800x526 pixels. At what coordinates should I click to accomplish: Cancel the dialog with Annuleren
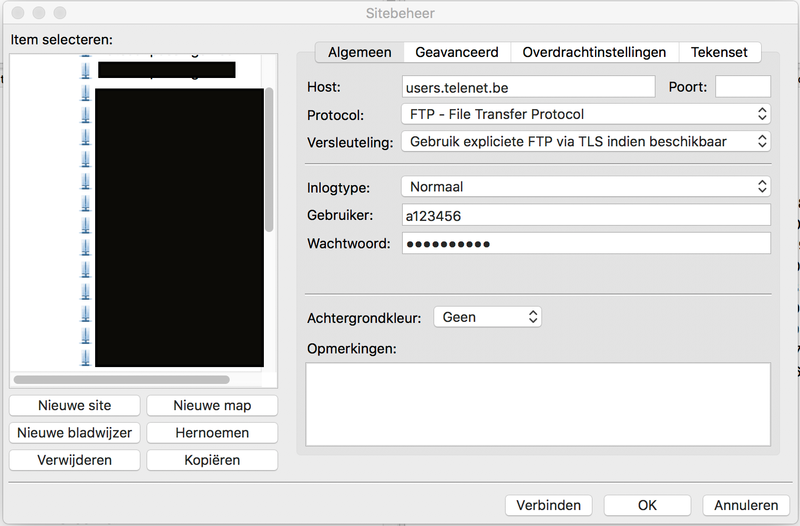pyautogui.click(x=746, y=505)
